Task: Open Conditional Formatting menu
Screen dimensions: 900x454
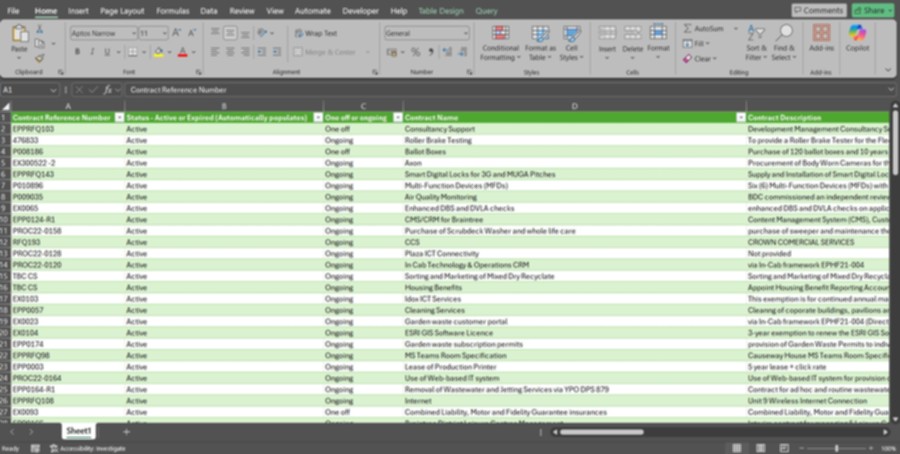Action: point(501,43)
